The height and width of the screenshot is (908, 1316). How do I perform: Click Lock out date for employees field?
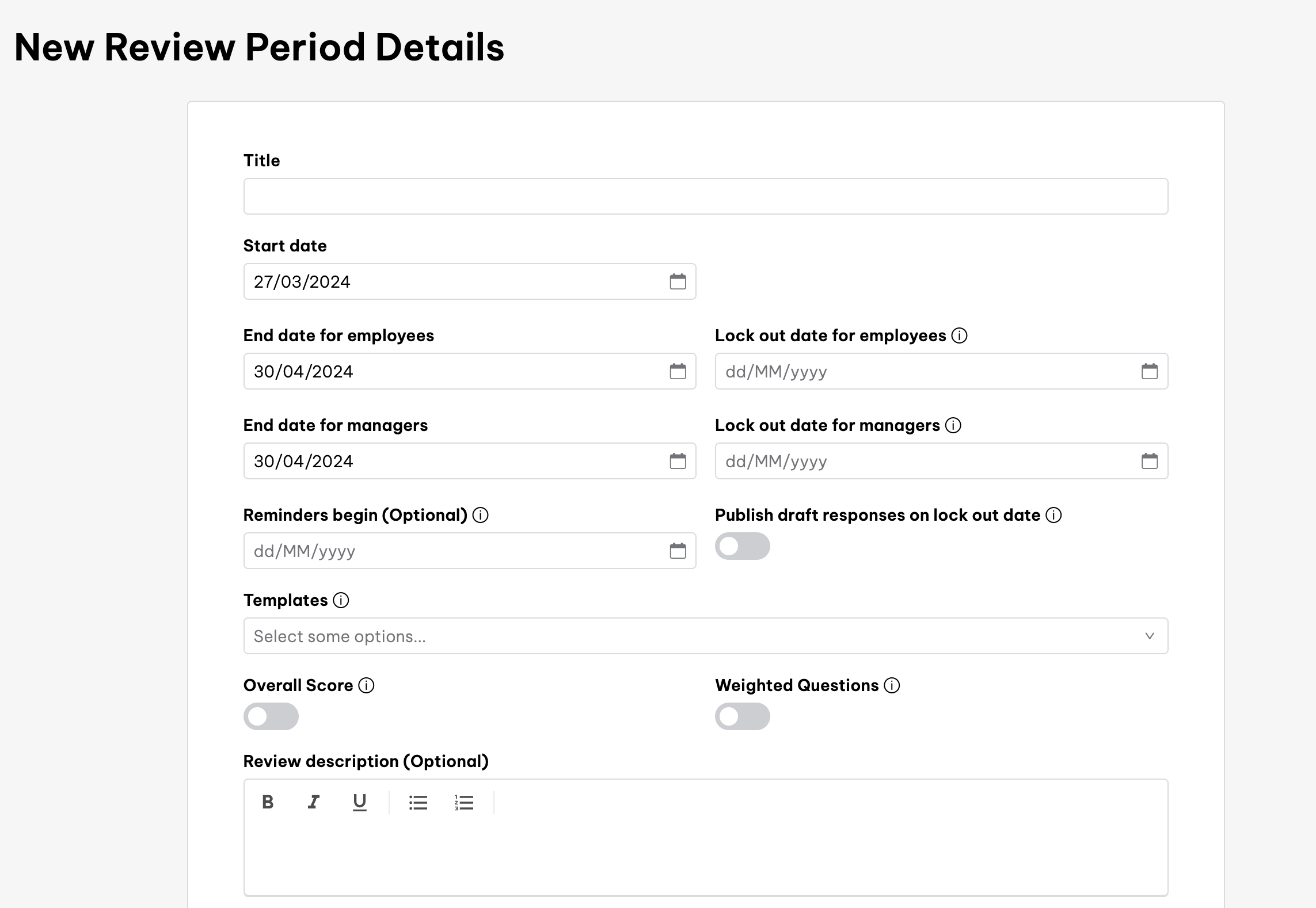point(942,371)
